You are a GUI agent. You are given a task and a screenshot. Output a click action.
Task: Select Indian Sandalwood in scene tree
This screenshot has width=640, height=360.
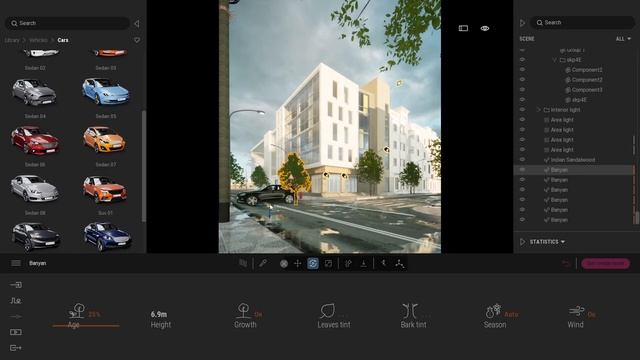pyautogui.click(x=573, y=160)
